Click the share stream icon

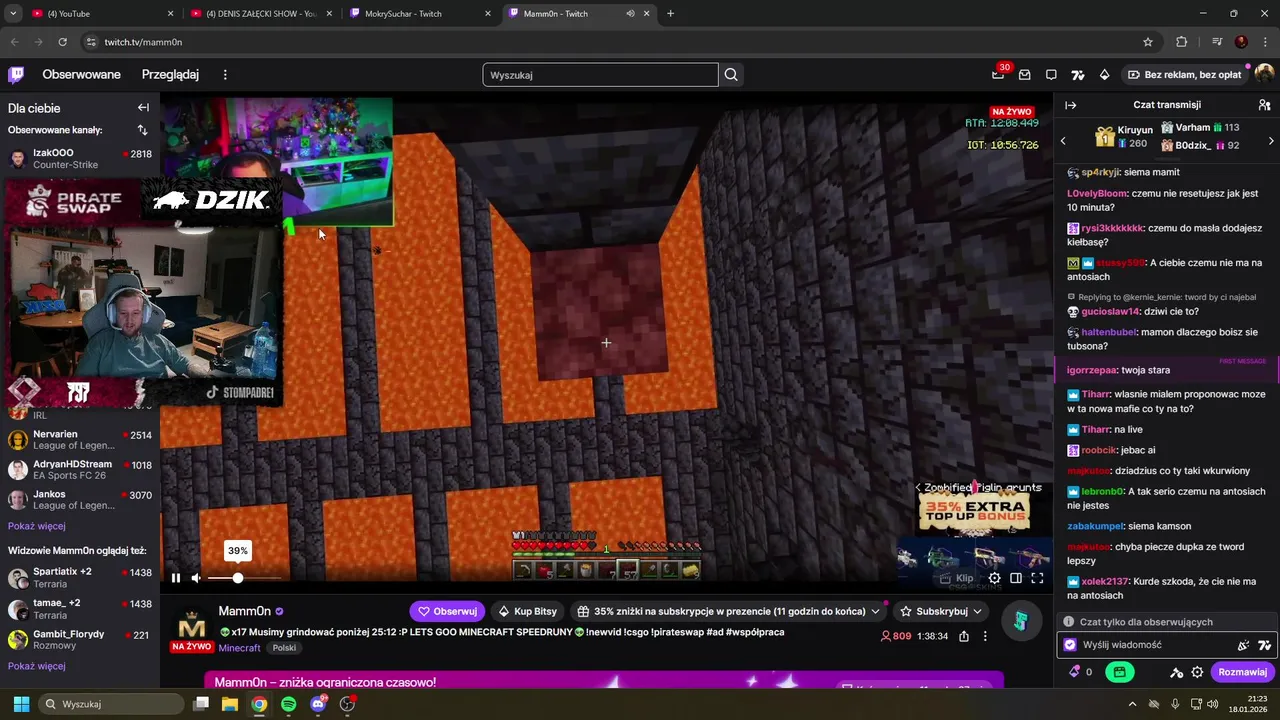[x=964, y=636]
